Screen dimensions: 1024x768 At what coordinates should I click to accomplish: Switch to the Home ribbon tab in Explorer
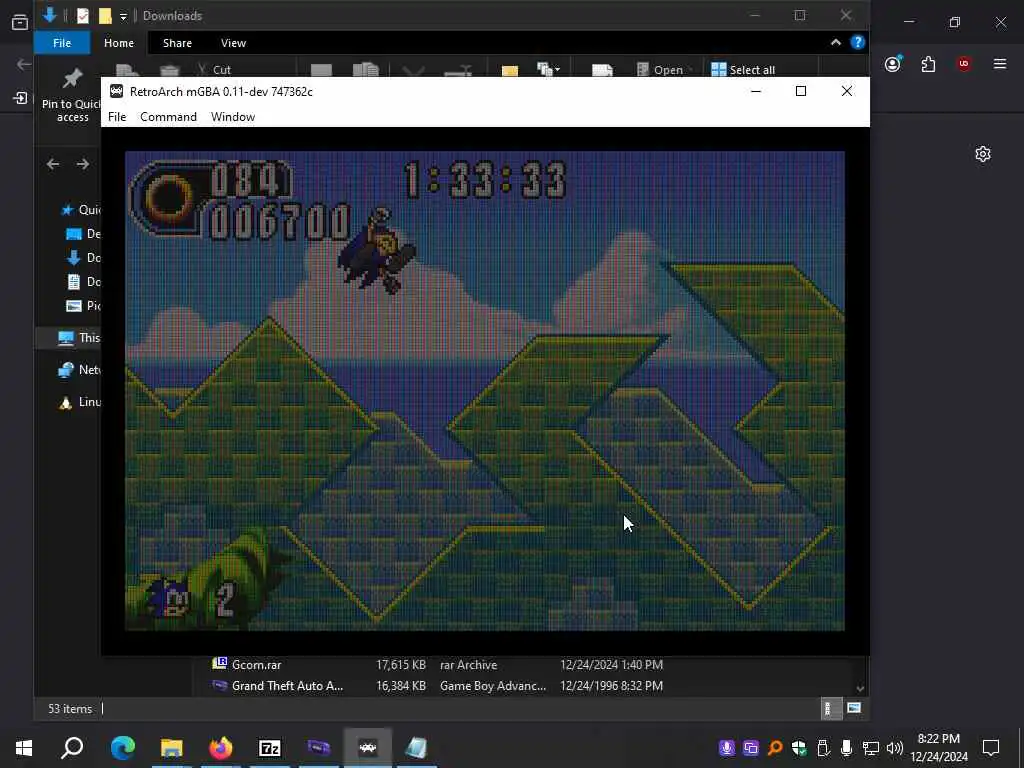coord(119,43)
